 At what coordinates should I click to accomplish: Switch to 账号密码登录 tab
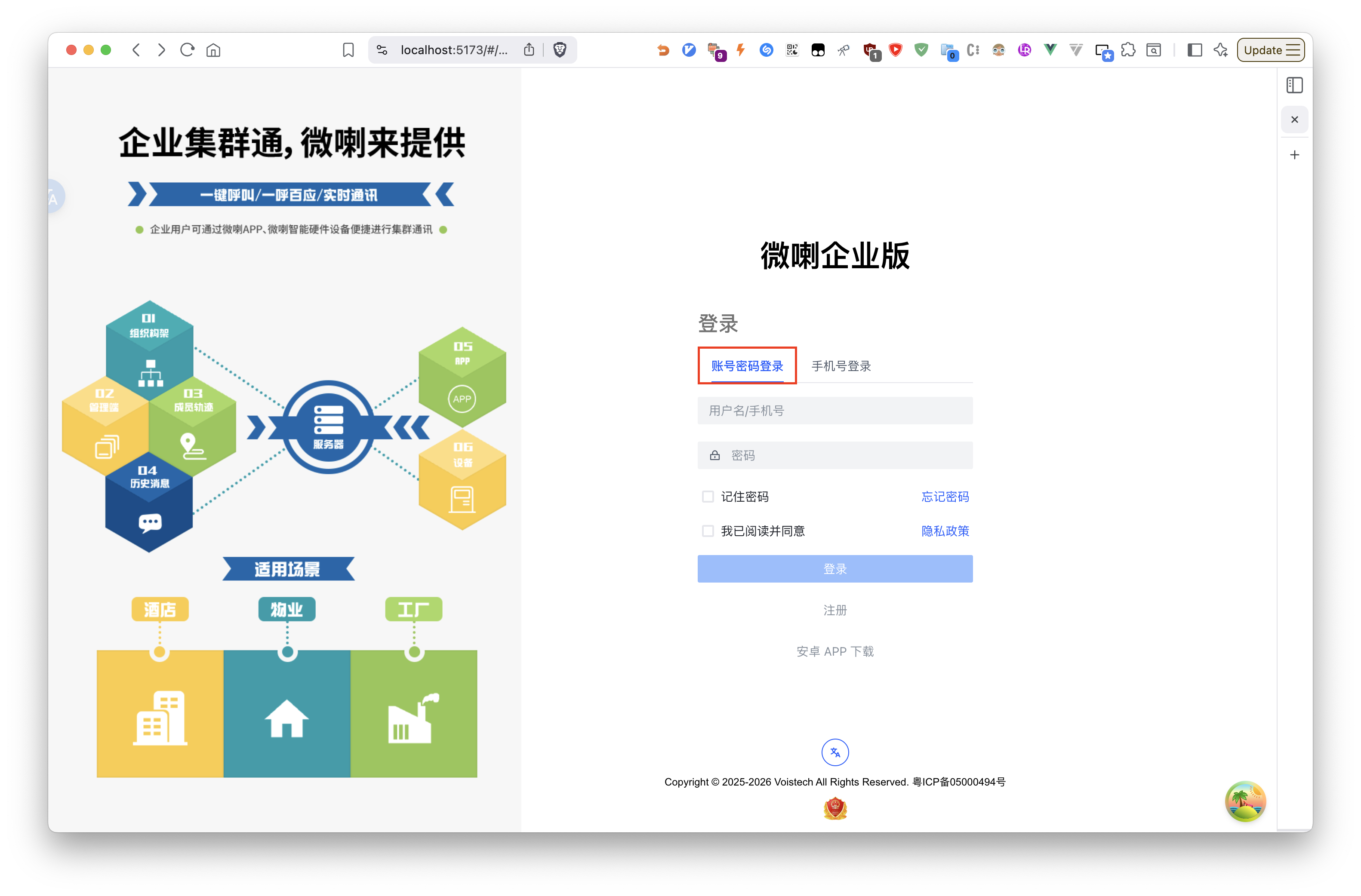tap(747, 366)
